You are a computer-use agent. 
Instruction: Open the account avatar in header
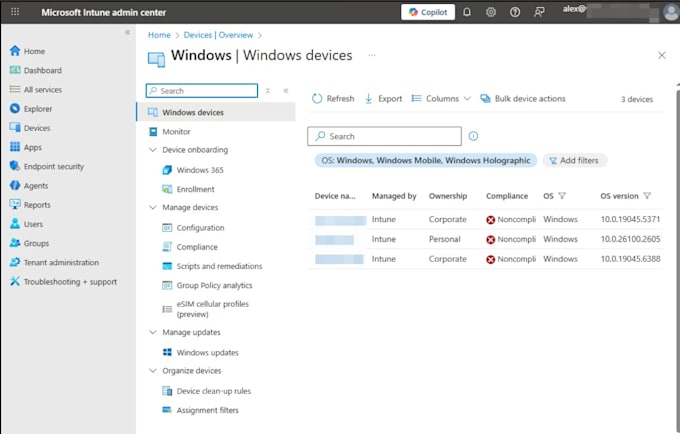coord(670,12)
